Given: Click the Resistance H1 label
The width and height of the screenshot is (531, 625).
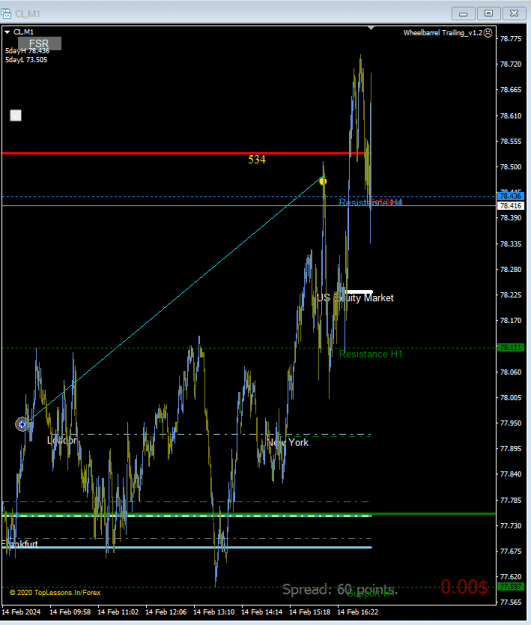Looking at the screenshot, I should 371,354.
